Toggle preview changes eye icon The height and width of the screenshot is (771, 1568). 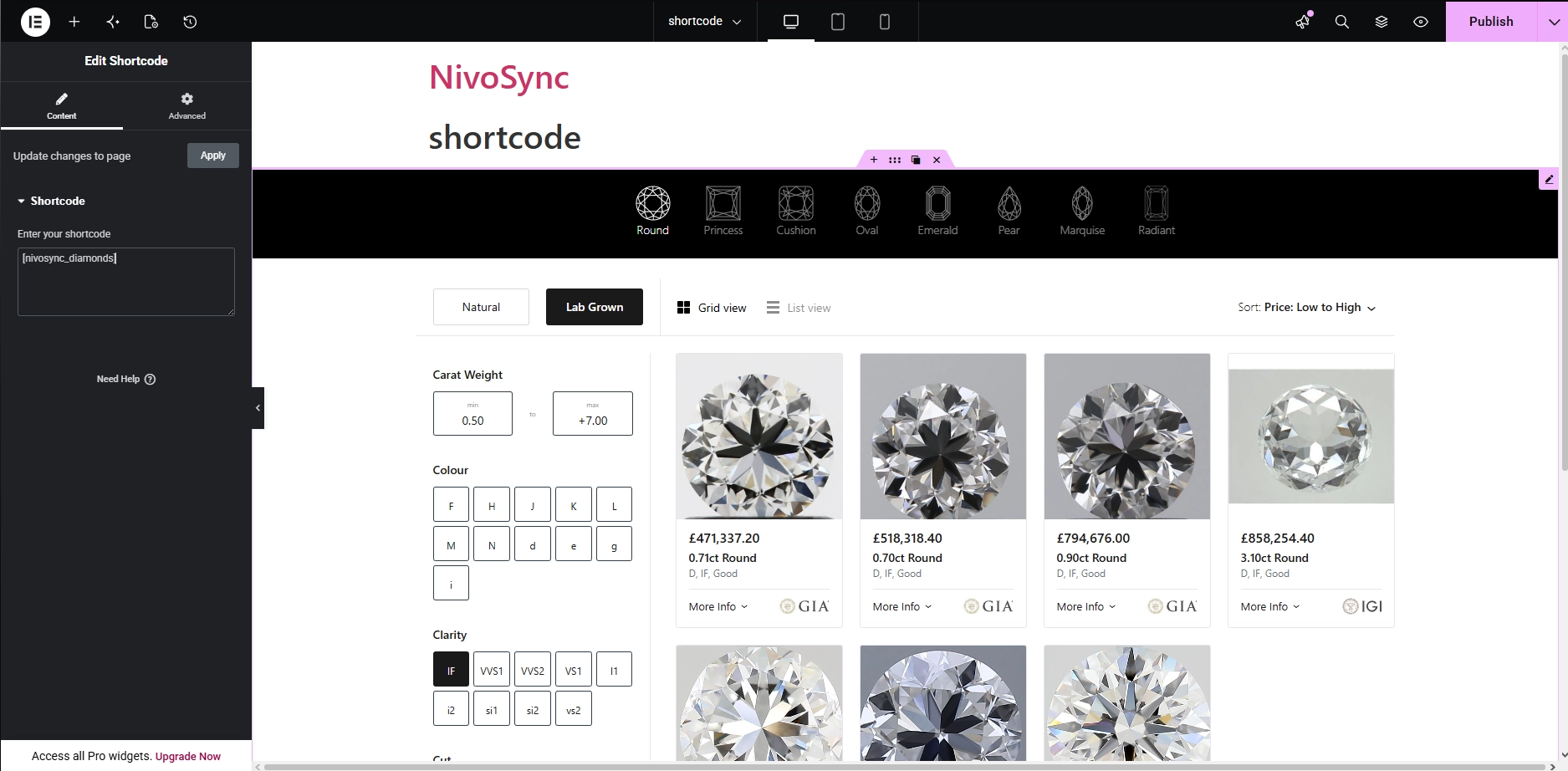1421,22
